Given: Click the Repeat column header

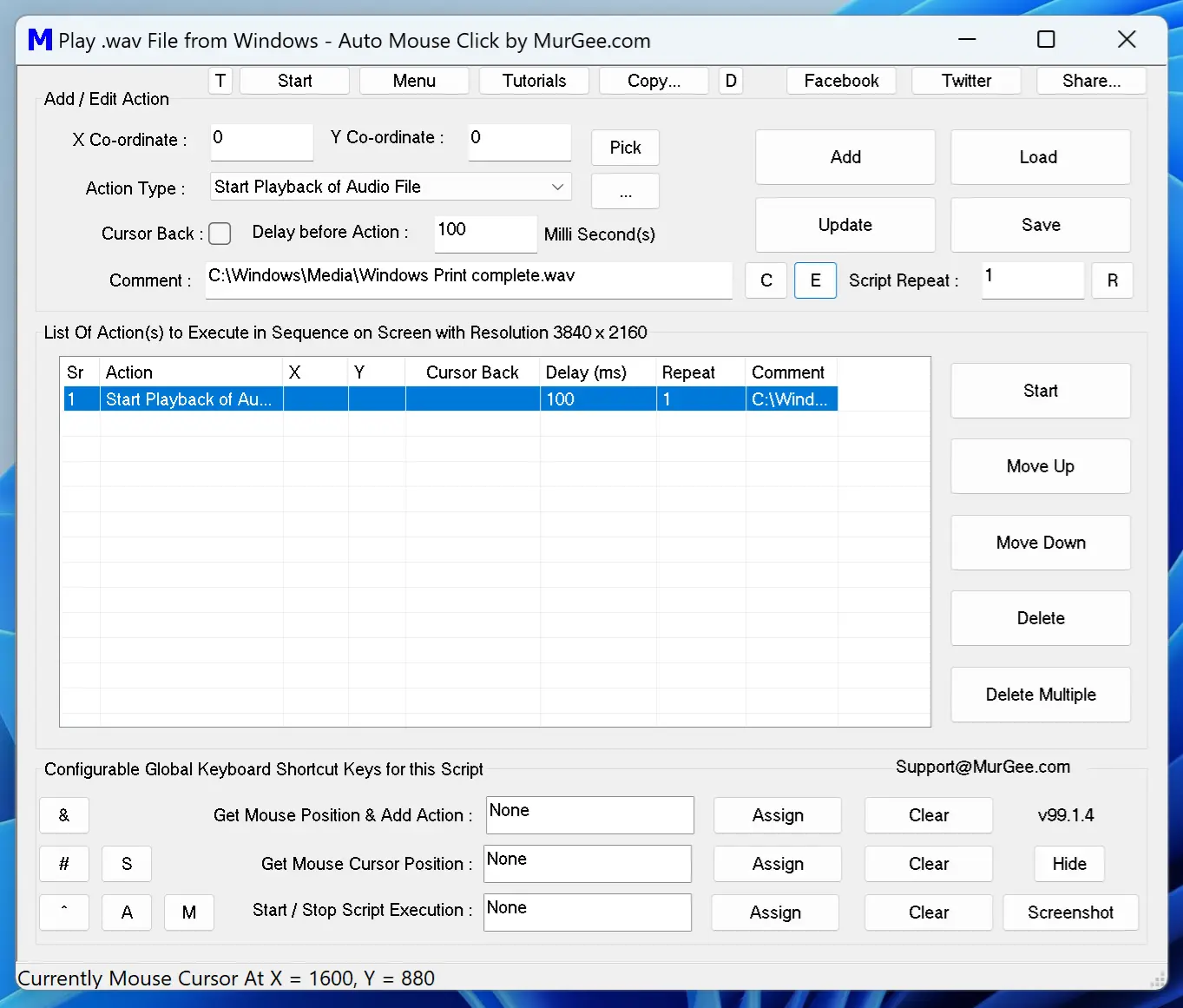Looking at the screenshot, I should pos(700,372).
